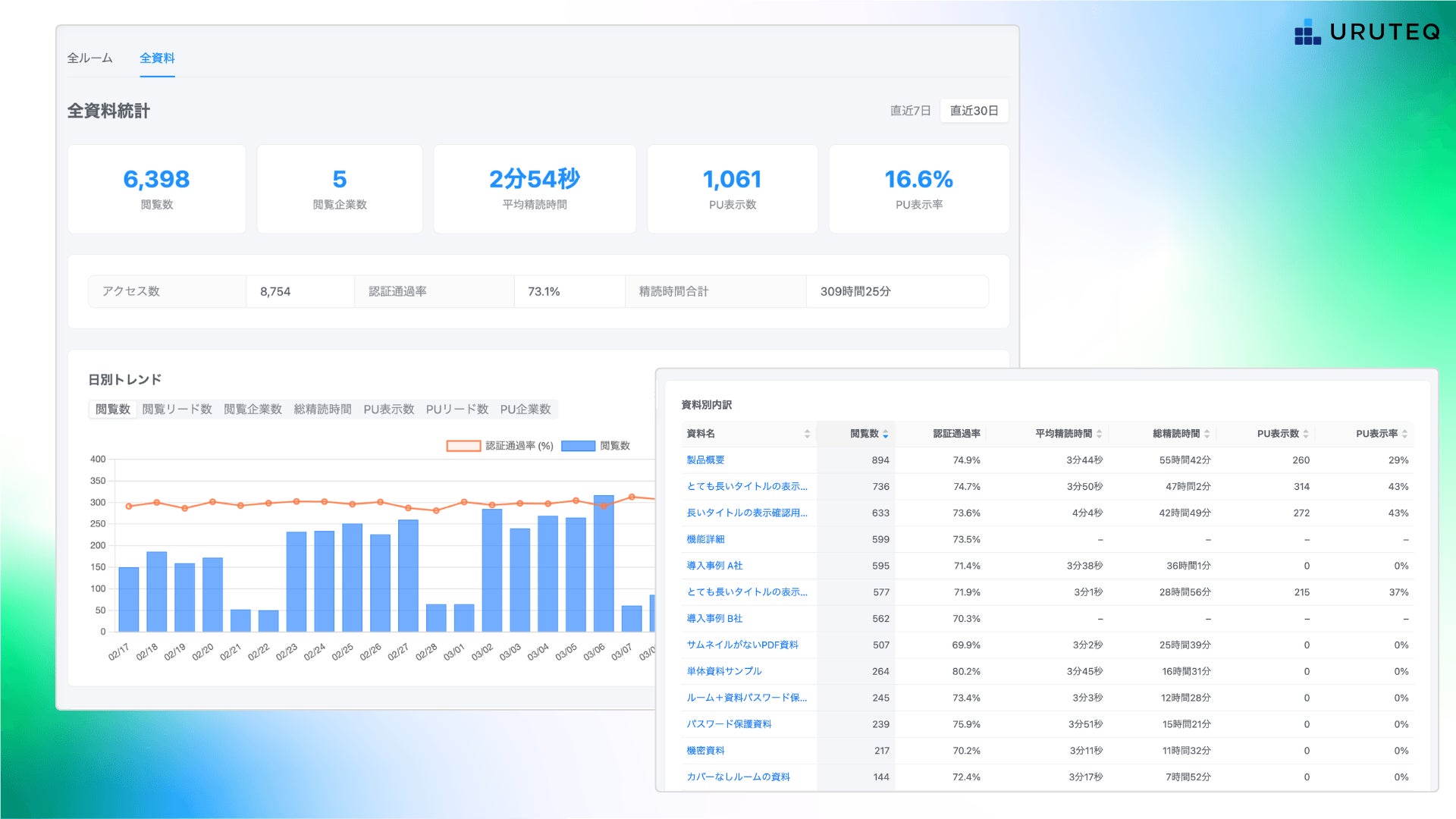Sort by 平均精読時間 column sort icon

[x=1099, y=434]
